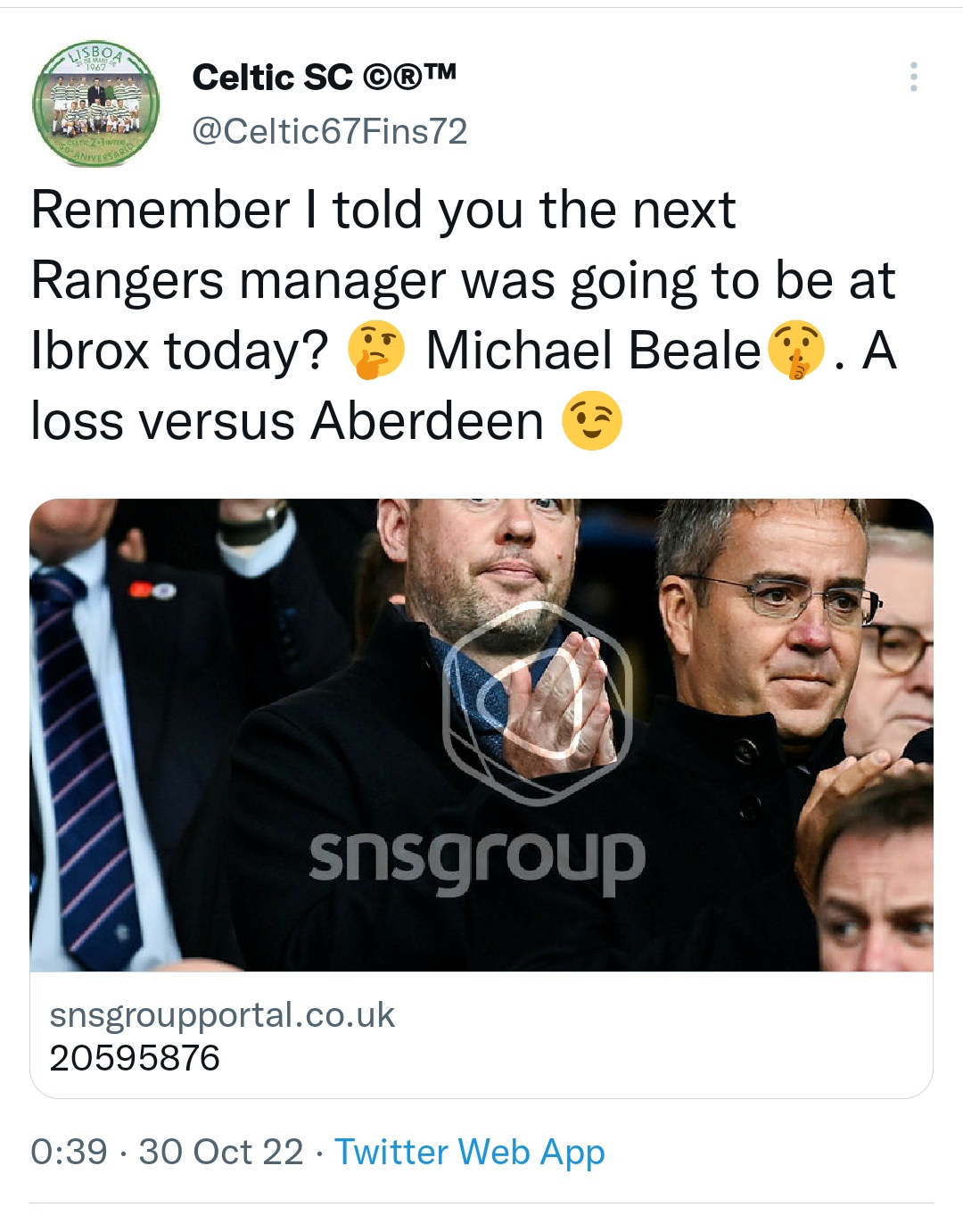Click the snsgroup watermark text
963x1232 pixels.
coord(477,858)
